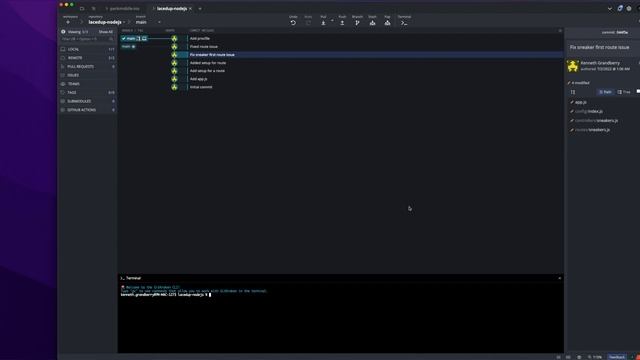Click the Pull toolbar icon

[323, 23]
